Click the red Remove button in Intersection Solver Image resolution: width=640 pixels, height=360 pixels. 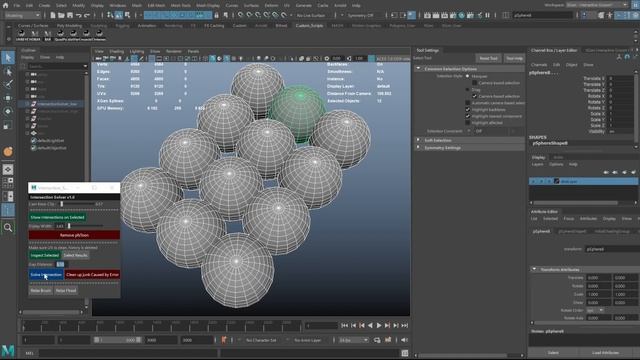point(74,235)
